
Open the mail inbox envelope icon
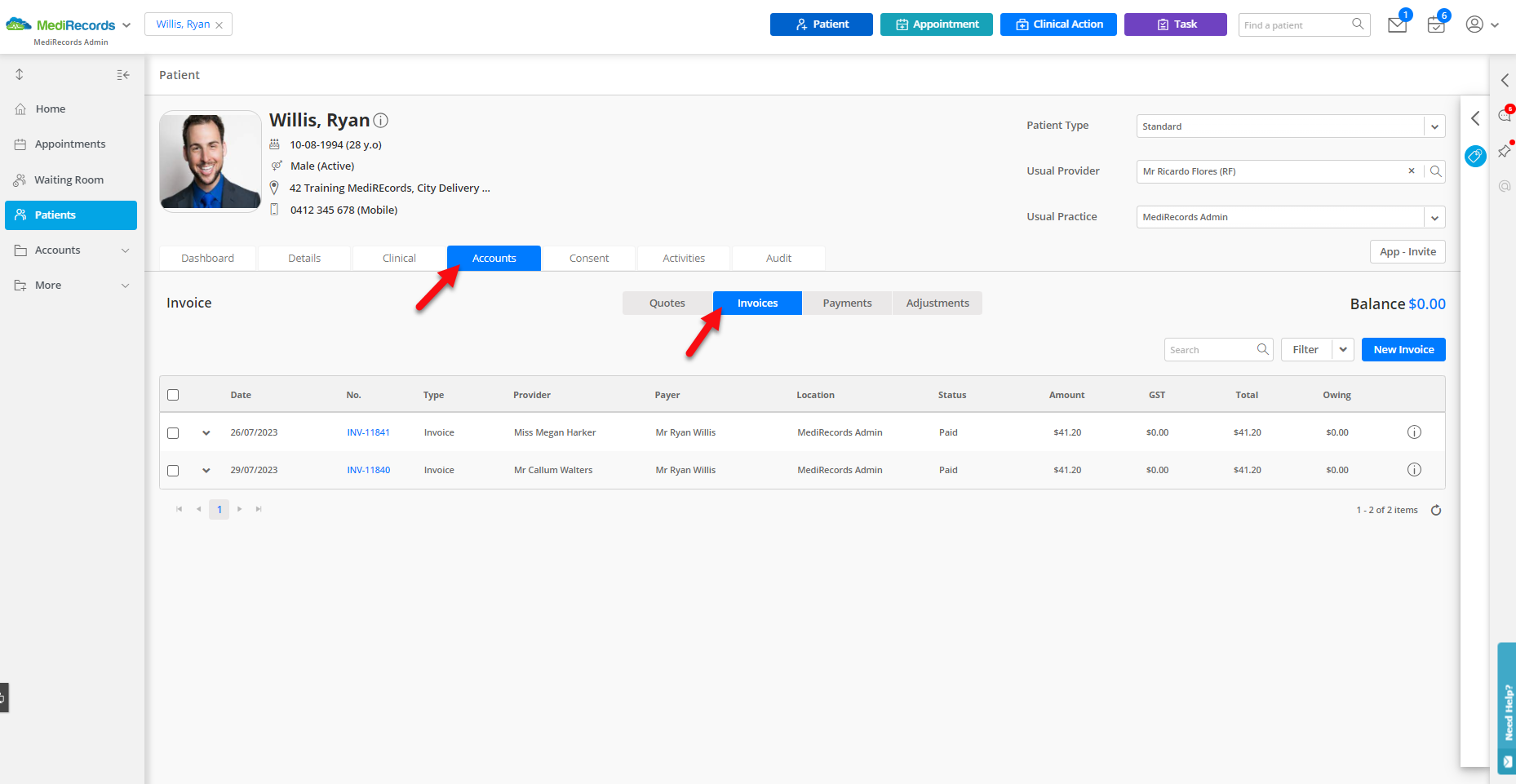pos(1398,25)
